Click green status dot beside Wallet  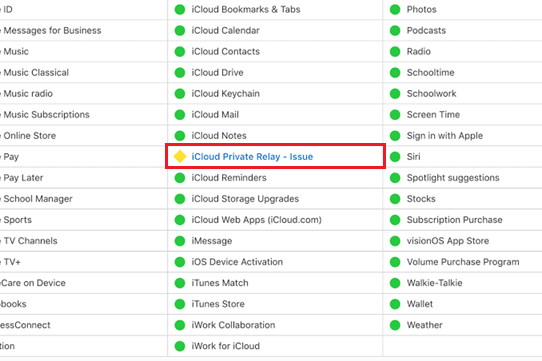[x=395, y=304]
